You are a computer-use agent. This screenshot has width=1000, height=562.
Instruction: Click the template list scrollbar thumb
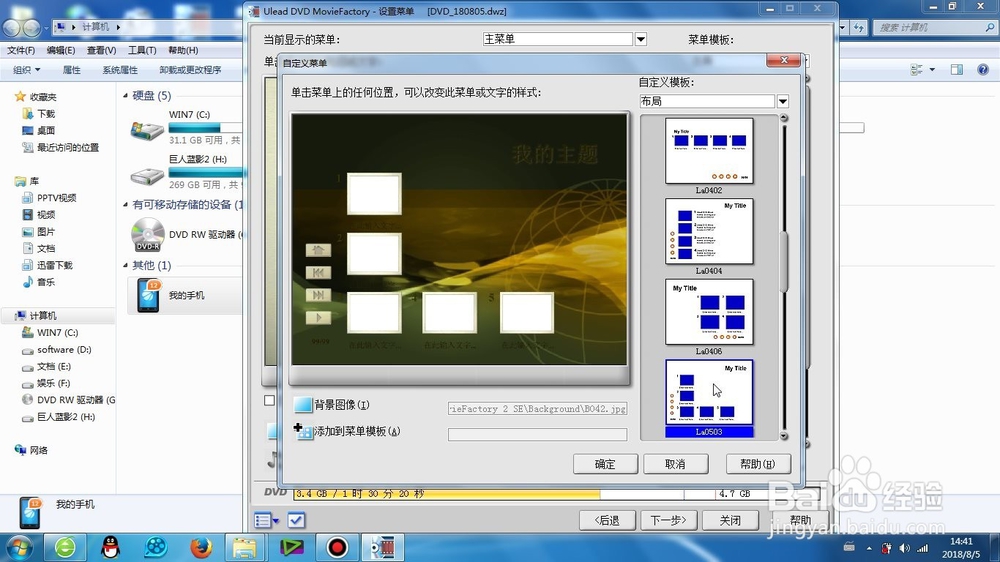[x=784, y=262]
